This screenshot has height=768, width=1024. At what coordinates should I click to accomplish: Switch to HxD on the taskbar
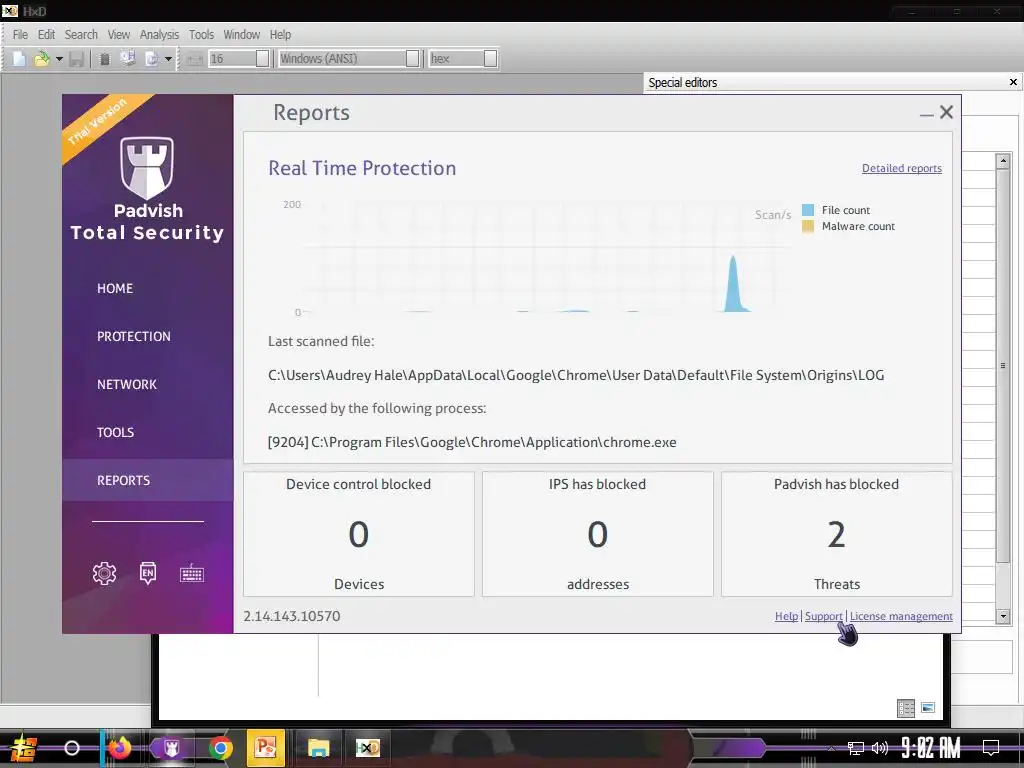pos(368,748)
